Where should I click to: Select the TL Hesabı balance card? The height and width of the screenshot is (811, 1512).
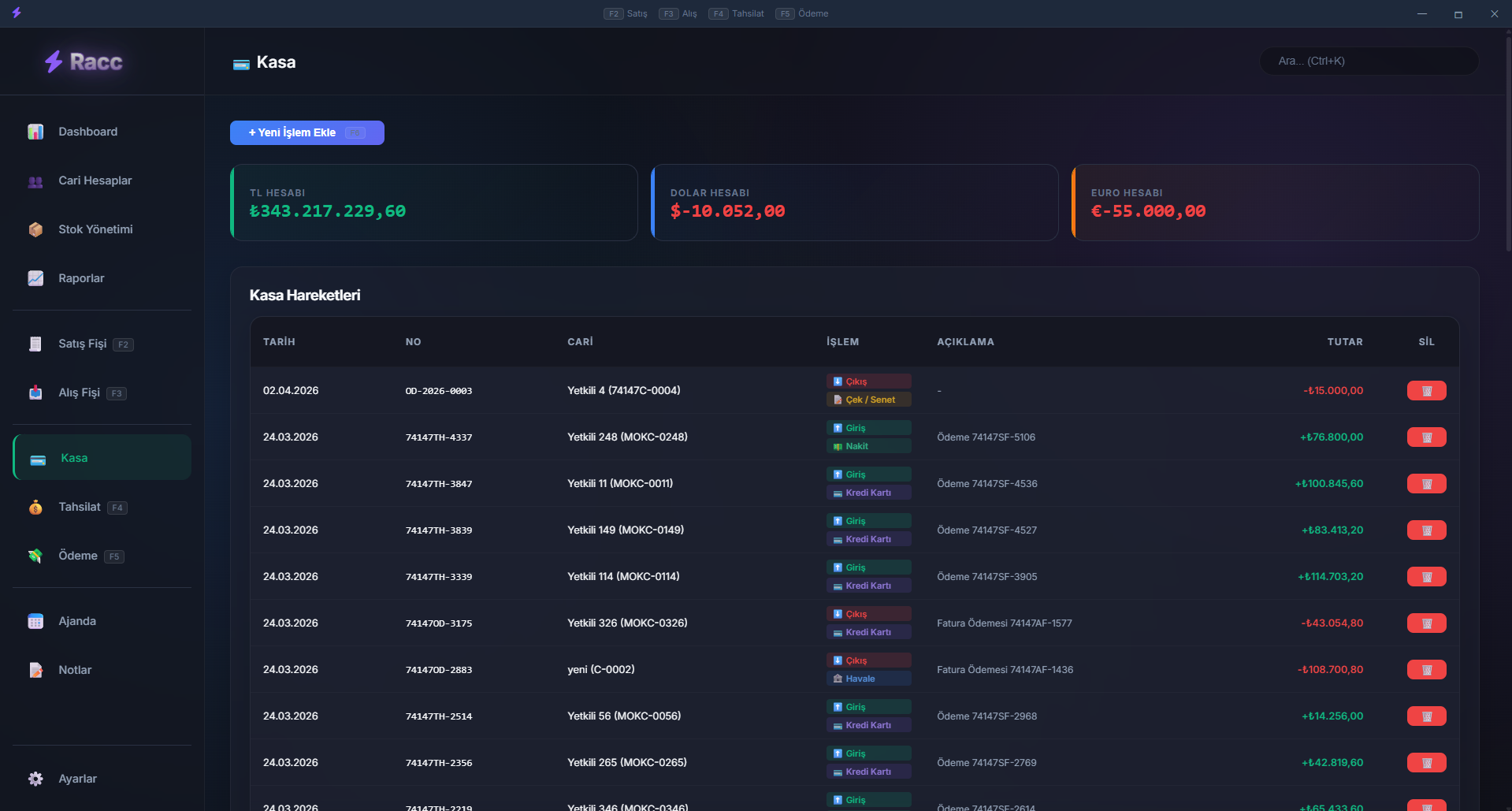click(433, 203)
